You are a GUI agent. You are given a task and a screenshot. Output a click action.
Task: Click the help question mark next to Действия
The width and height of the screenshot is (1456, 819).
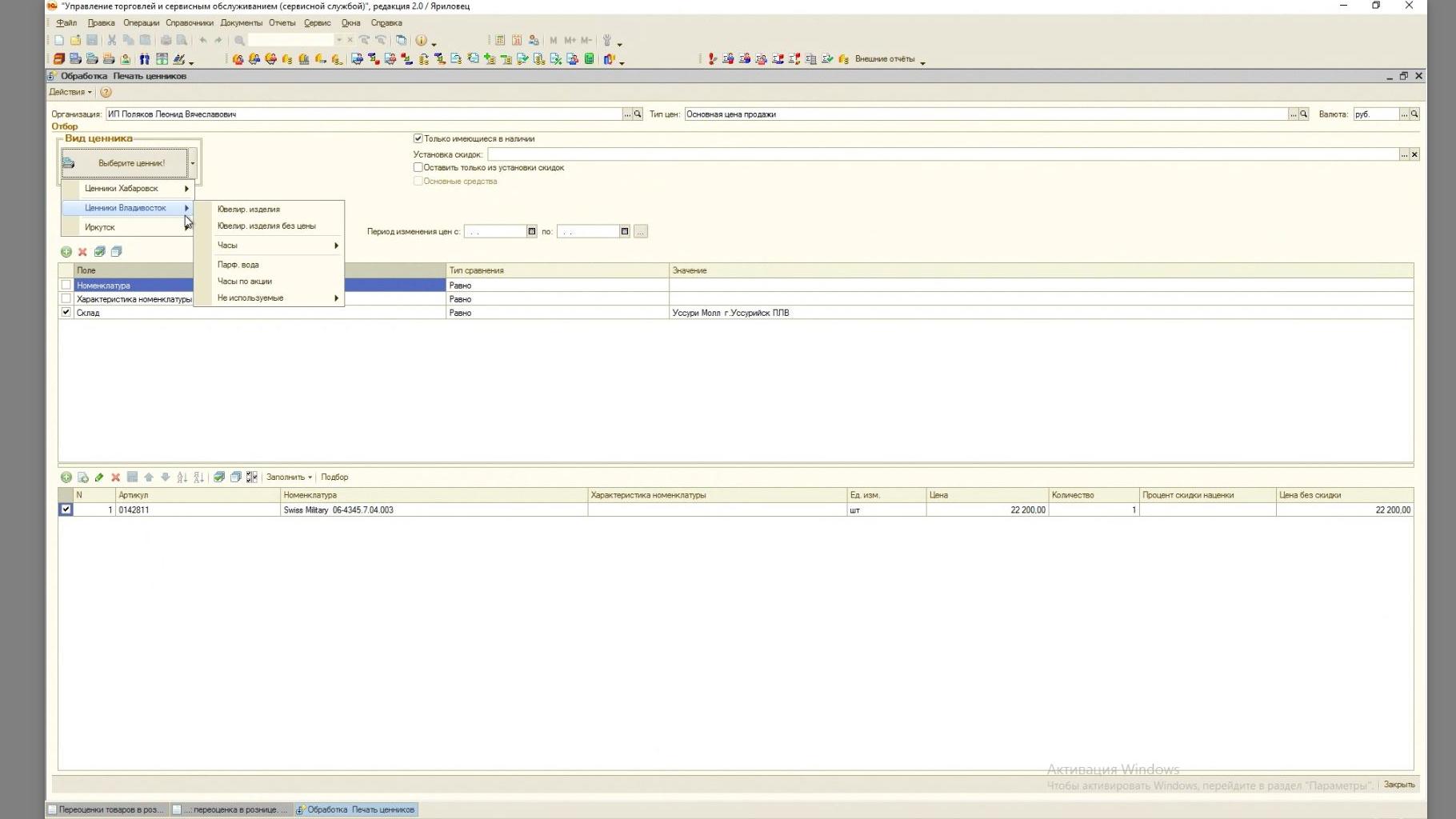click(106, 93)
